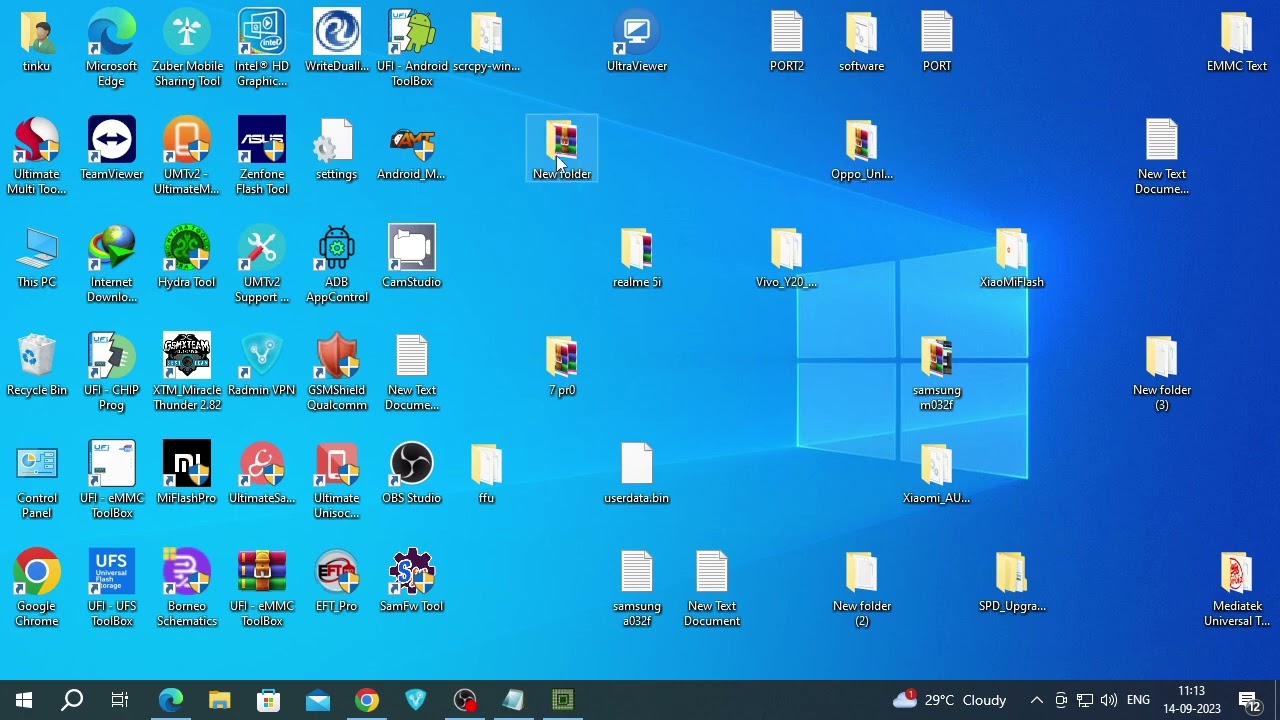Select the Vivo_Y20 folder
Screen dimensions: 1280x720
(787, 258)
